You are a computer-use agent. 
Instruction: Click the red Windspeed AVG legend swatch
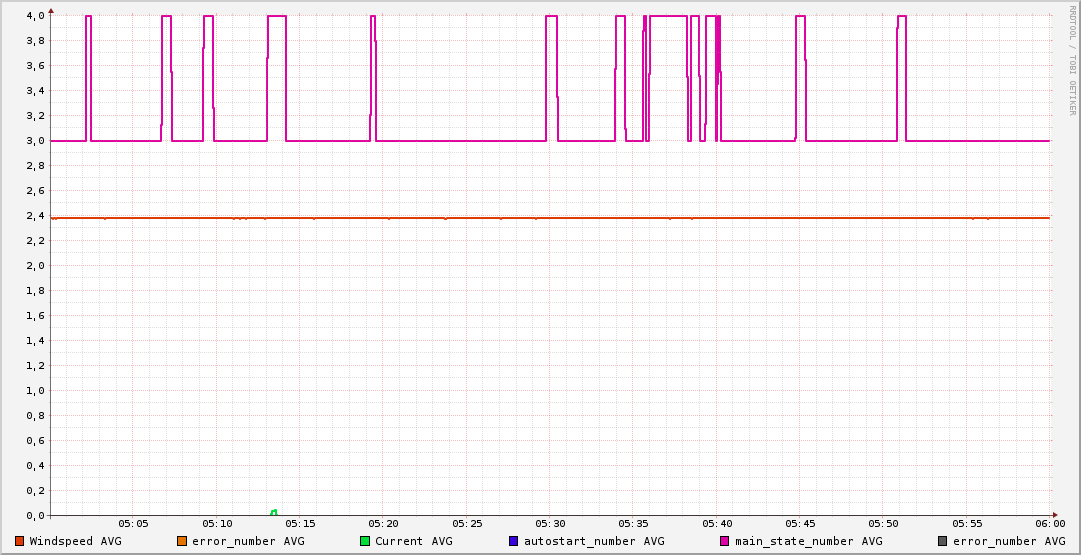(x=20, y=541)
